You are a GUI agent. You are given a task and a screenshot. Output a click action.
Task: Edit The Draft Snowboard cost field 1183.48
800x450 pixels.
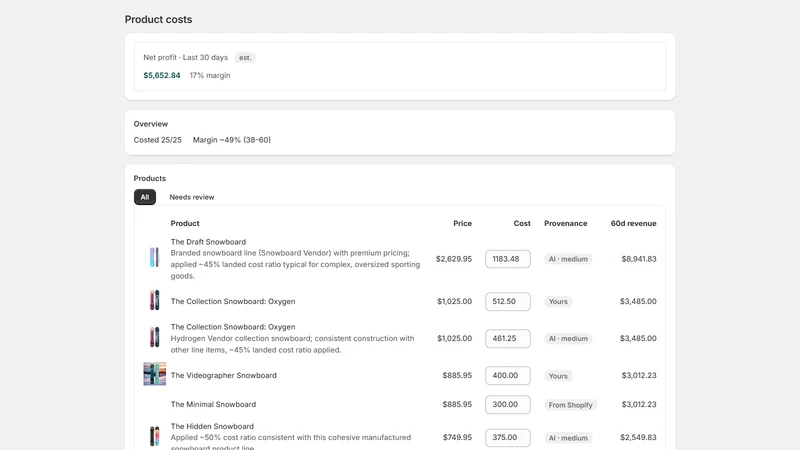coord(508,259)
